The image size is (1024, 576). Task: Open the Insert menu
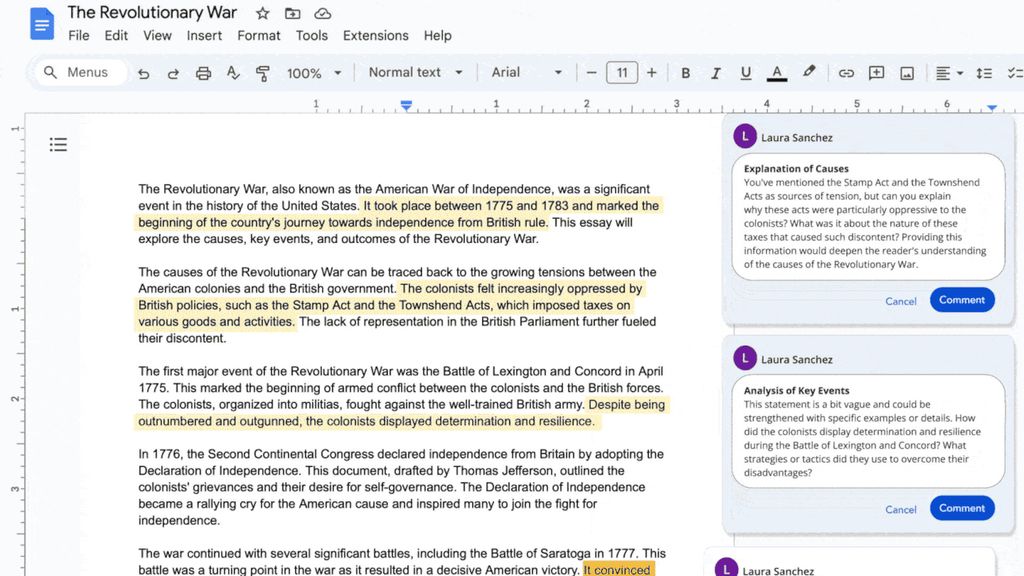(x=204, y=35)
